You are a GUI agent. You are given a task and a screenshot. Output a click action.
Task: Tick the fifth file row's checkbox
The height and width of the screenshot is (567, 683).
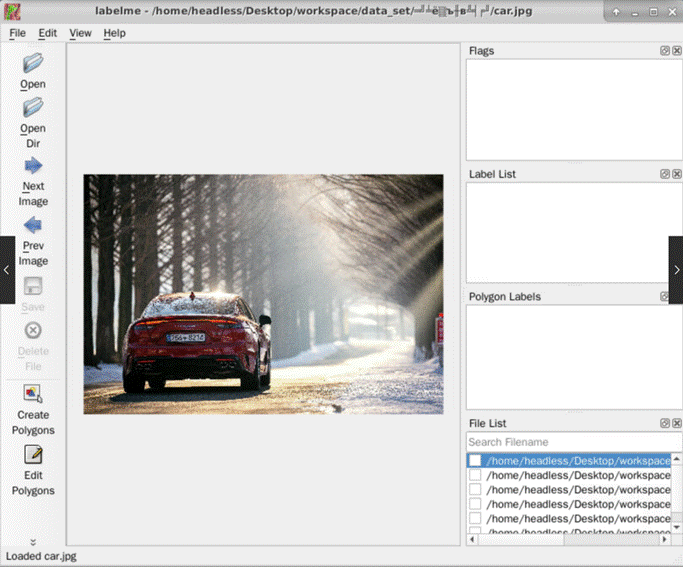[475, 518]
